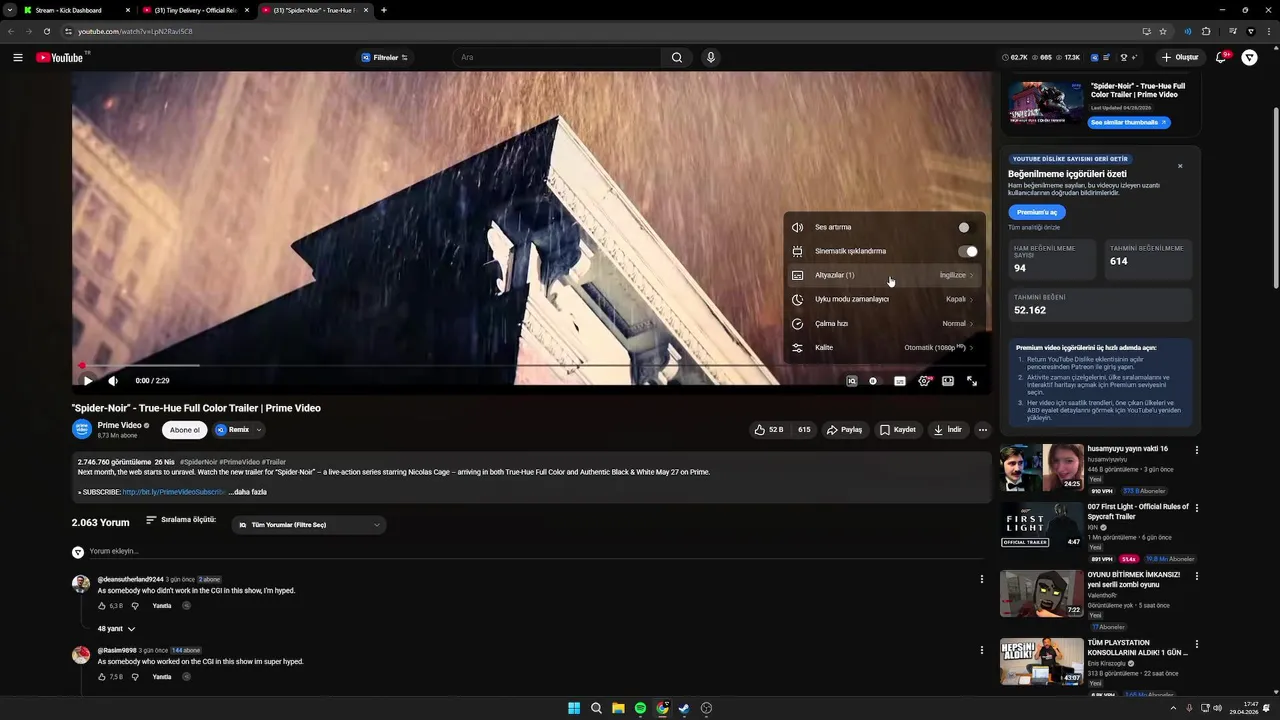Open a new browser tab
Image resolution: width=1280 pixels, height=720 pixels.
[x=384, y=10]
